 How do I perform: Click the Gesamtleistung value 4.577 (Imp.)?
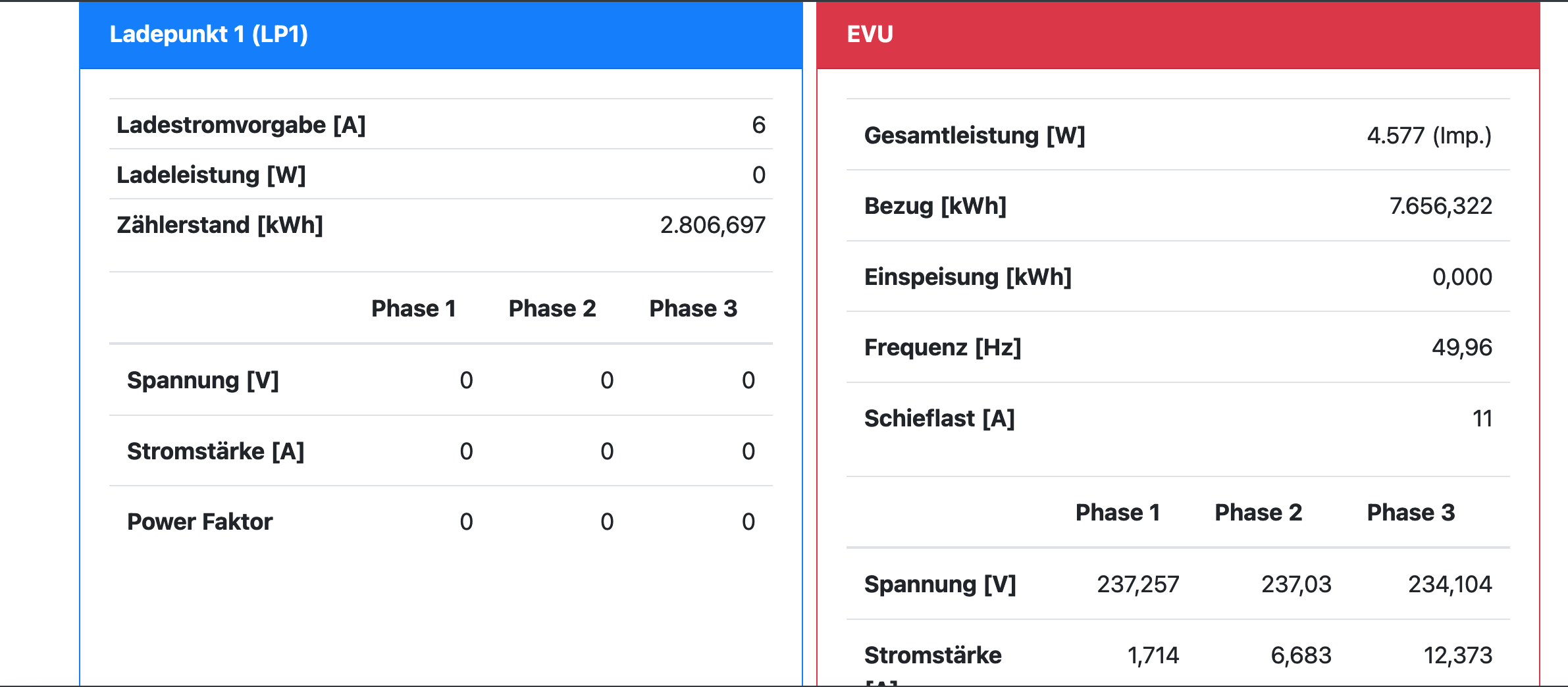(x=1428, y=136)
